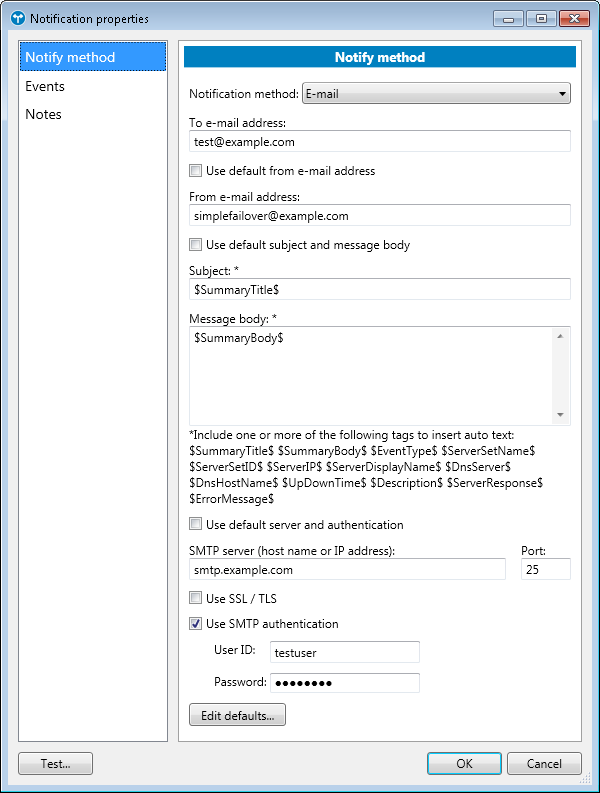Switch to the Notes section

click(x=44, y=115)
